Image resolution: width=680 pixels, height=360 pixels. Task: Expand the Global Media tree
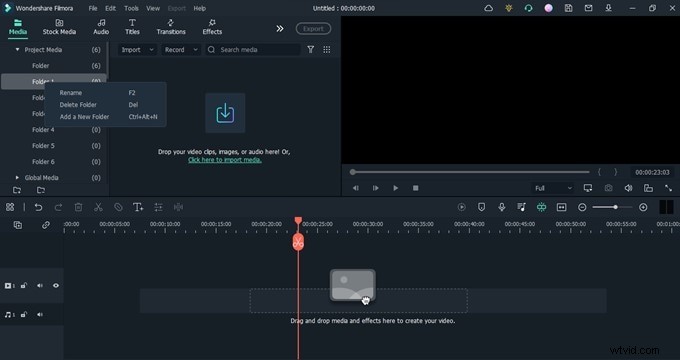coord(17,177)
